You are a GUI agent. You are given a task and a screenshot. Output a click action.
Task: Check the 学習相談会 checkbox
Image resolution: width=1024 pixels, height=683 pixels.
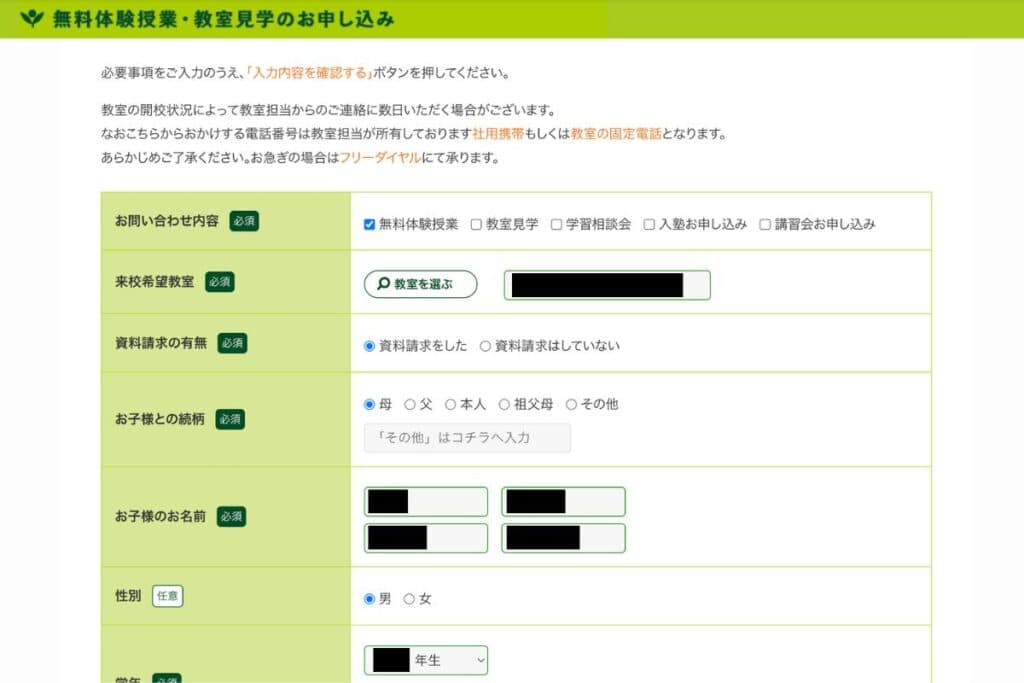tap(556, 225)
